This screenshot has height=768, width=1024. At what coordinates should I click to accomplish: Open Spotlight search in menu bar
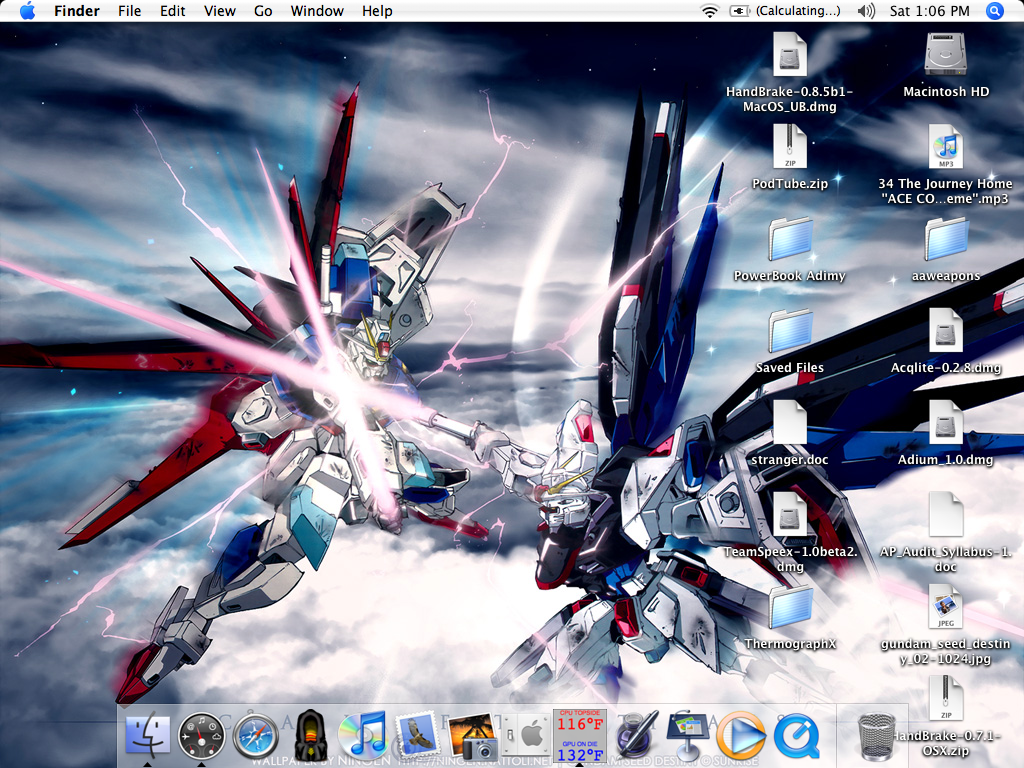pyautogui.click(x=995, y=10)
